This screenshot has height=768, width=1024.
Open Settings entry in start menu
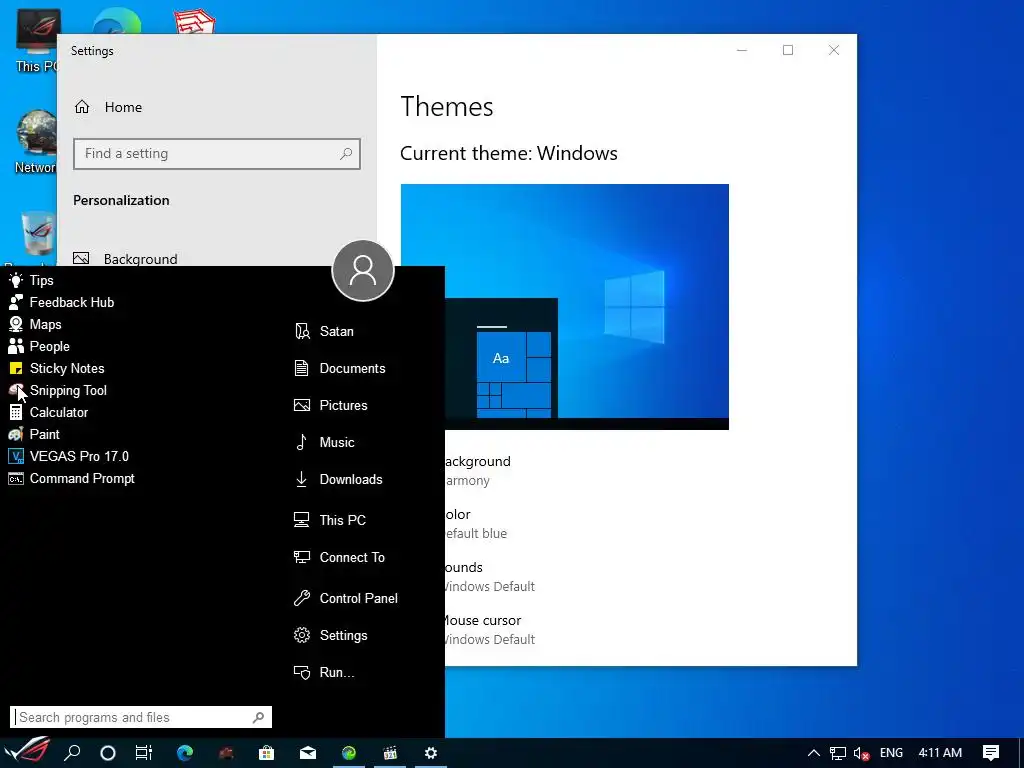coord(331,635)
